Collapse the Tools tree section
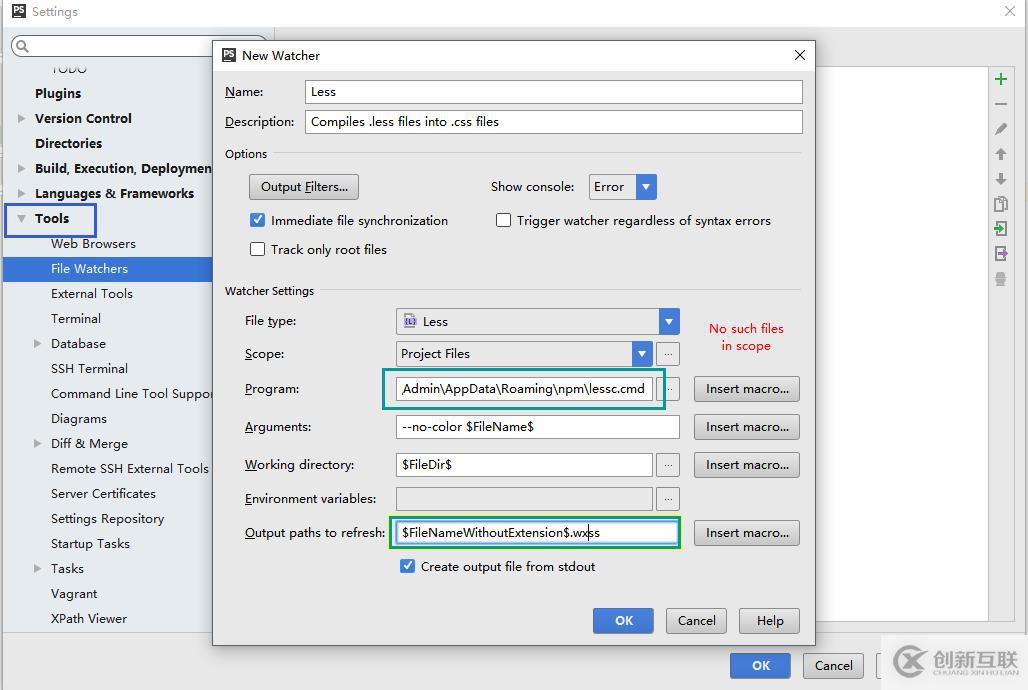Viewport: 1028px width, 690px height. point(22,218)
